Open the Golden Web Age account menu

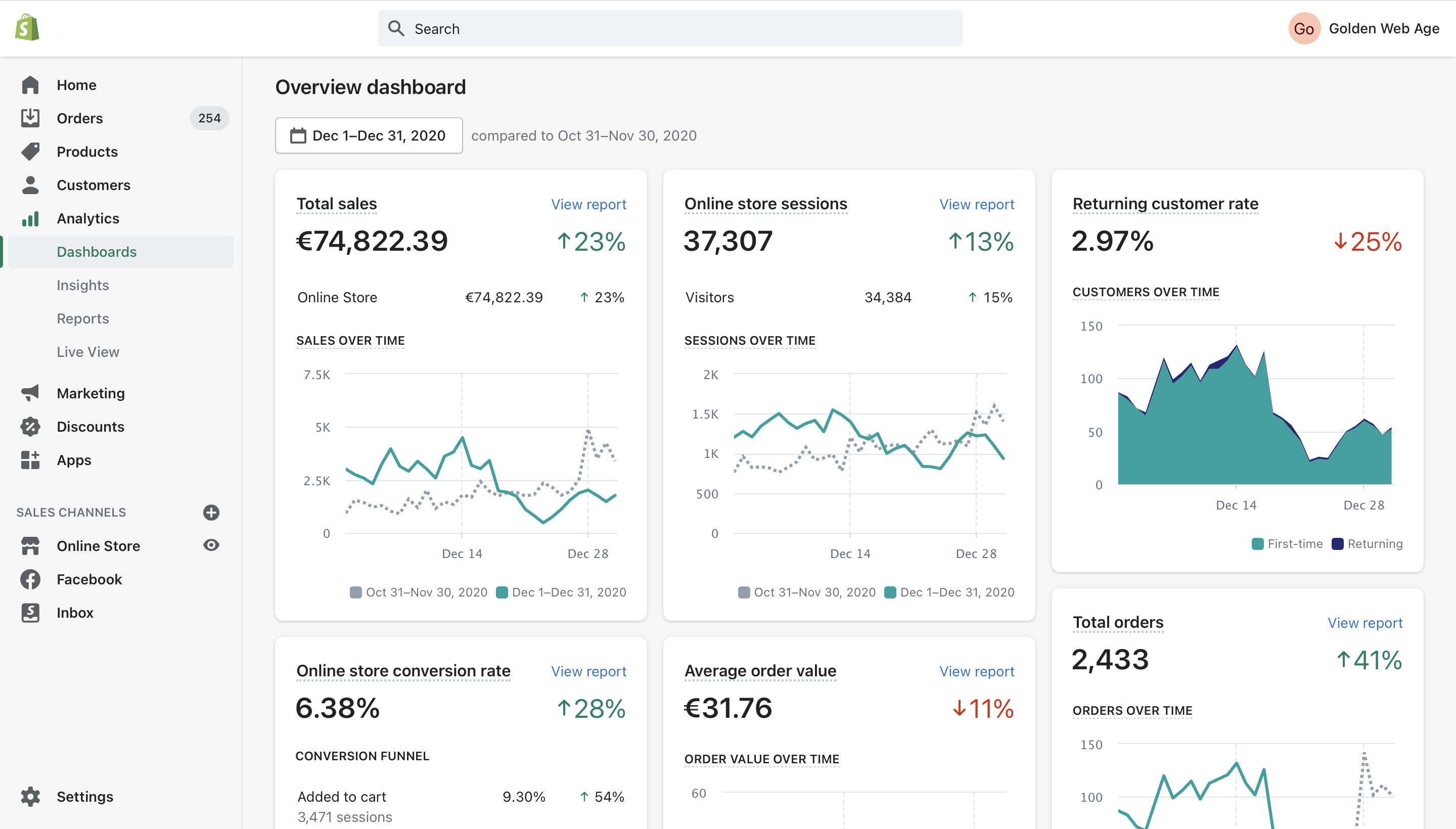pyautogui.click(x=1365, y=28)
